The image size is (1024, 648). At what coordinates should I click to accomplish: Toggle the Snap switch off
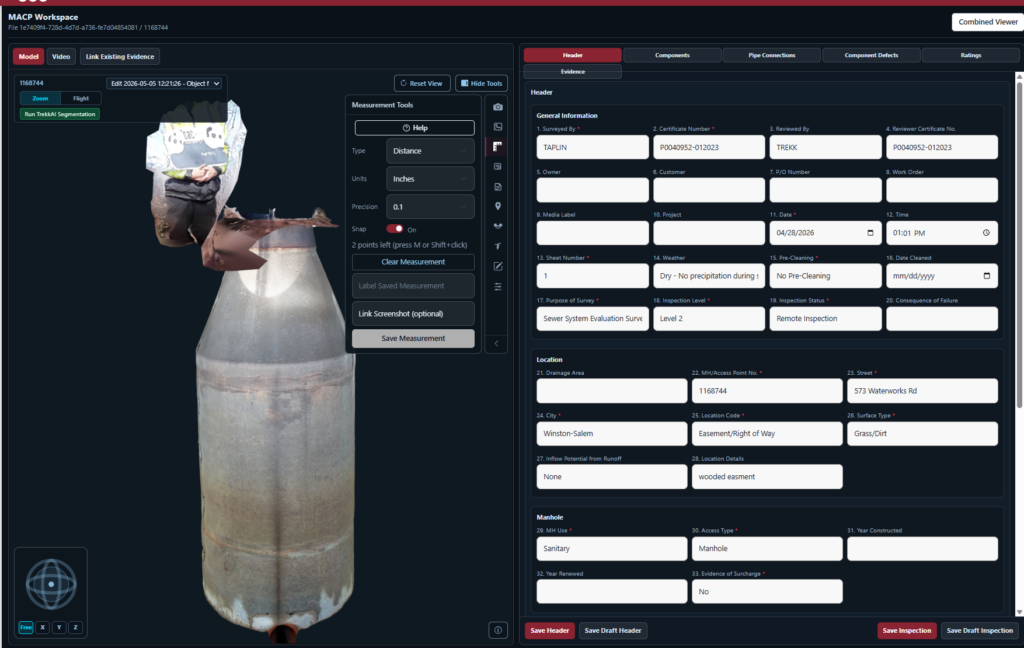[x=394, y=229]
